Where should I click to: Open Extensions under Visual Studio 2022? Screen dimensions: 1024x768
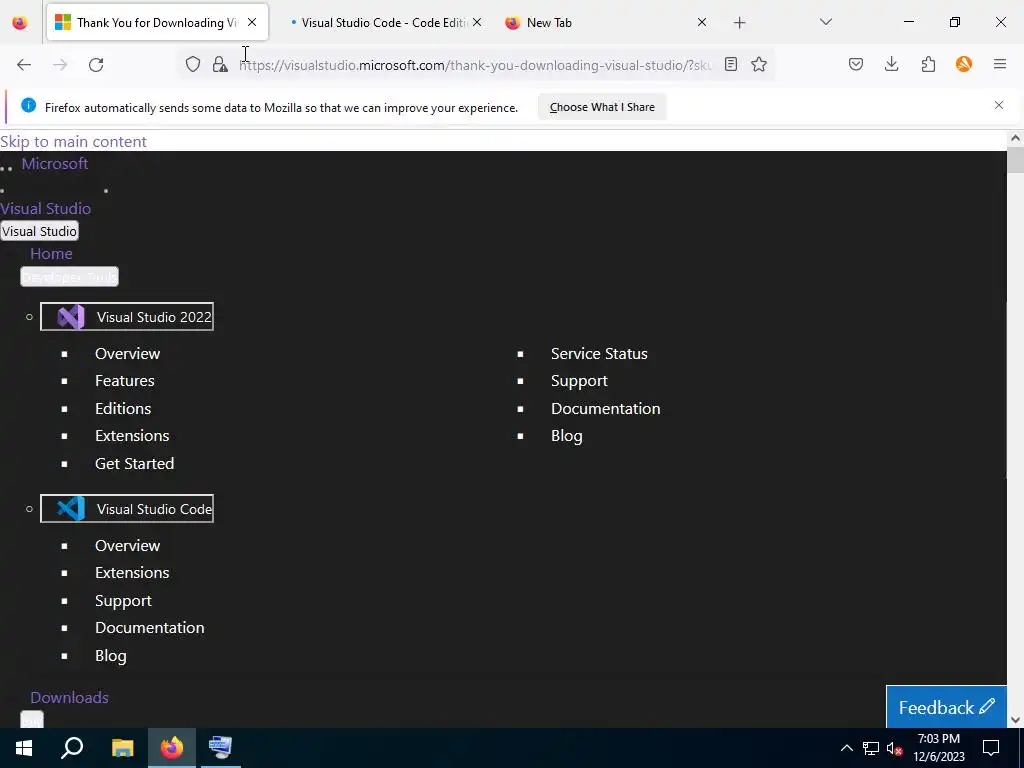[x=132, y=436]
